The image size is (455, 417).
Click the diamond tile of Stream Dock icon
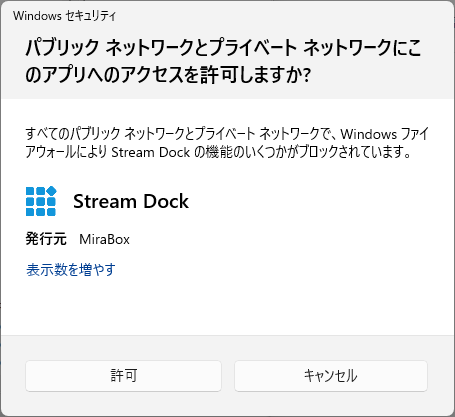point(51,191)
